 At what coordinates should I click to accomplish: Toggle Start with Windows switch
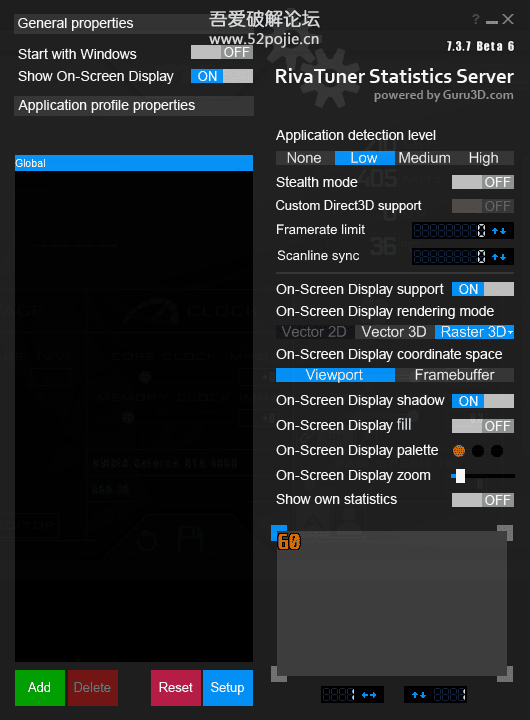coord(222,52)
